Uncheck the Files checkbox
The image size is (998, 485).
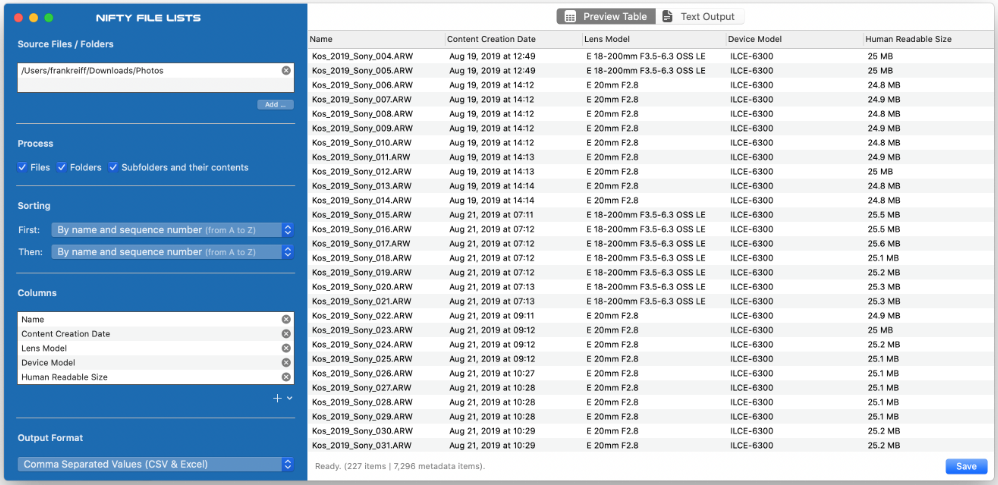click(x=23, y=167)
